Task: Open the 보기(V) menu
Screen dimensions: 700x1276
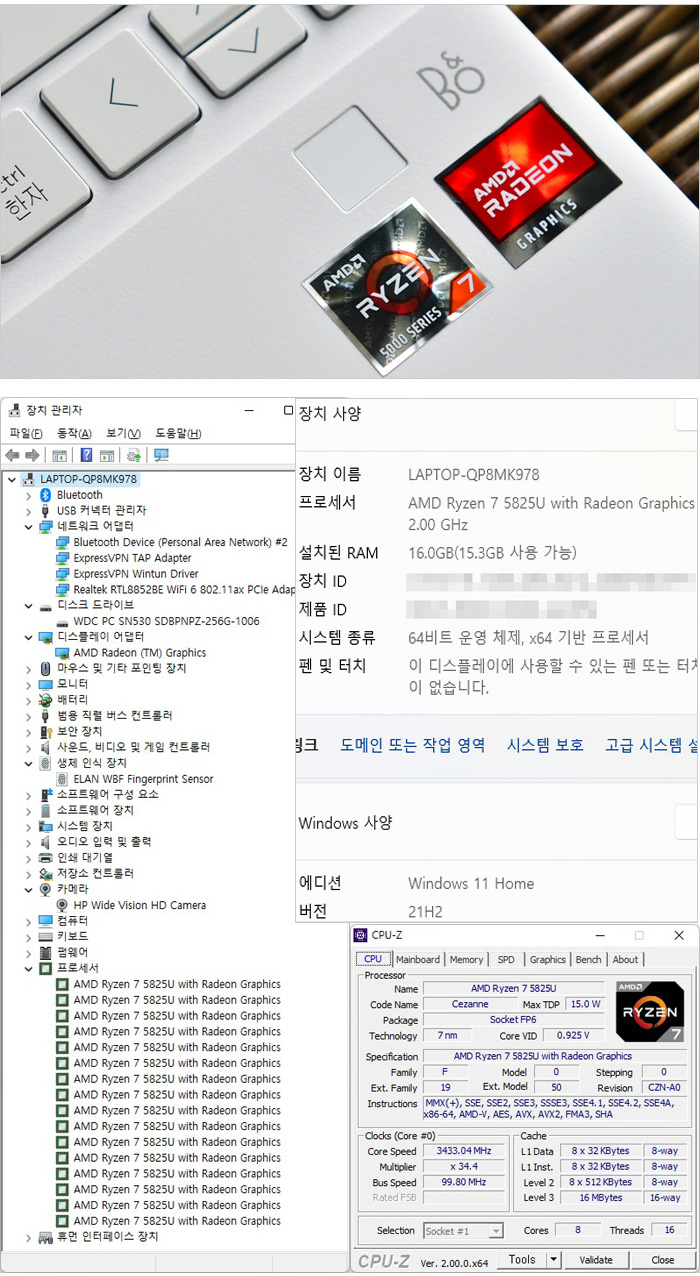Action: [x=122, y=433]
